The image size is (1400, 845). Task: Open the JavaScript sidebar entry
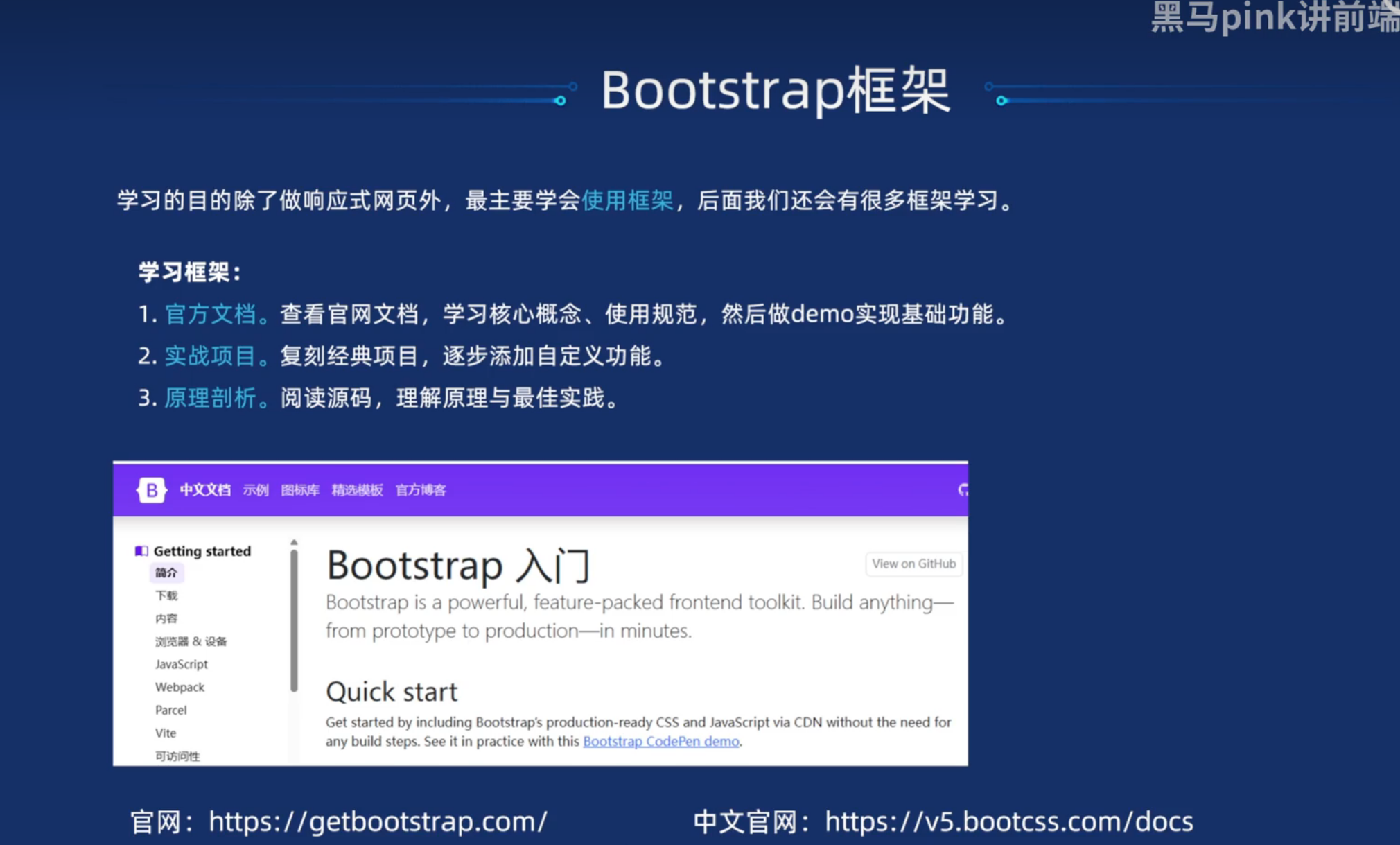(182, 664)
